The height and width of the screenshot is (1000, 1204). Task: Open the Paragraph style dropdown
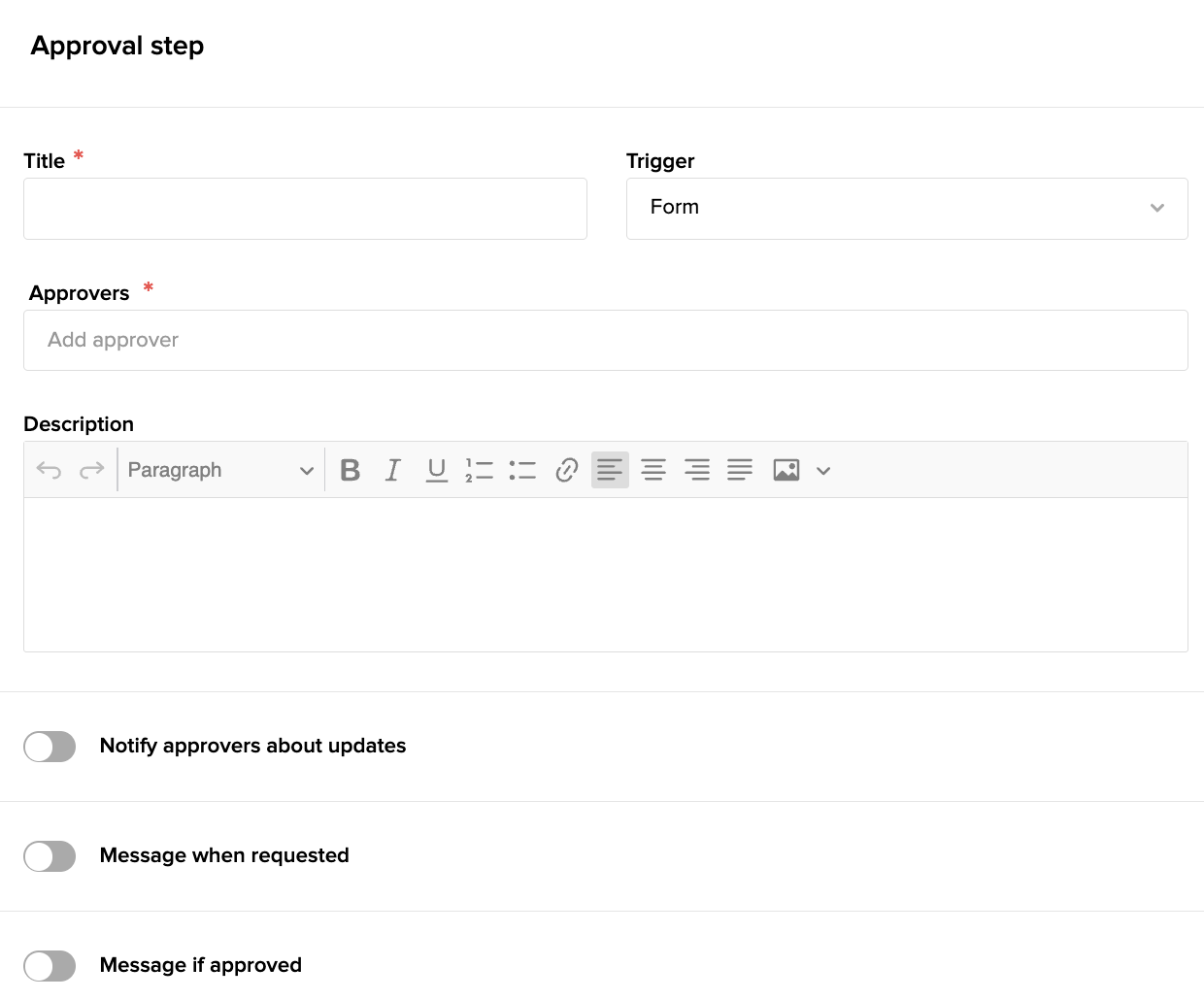(x=220, y=470)
